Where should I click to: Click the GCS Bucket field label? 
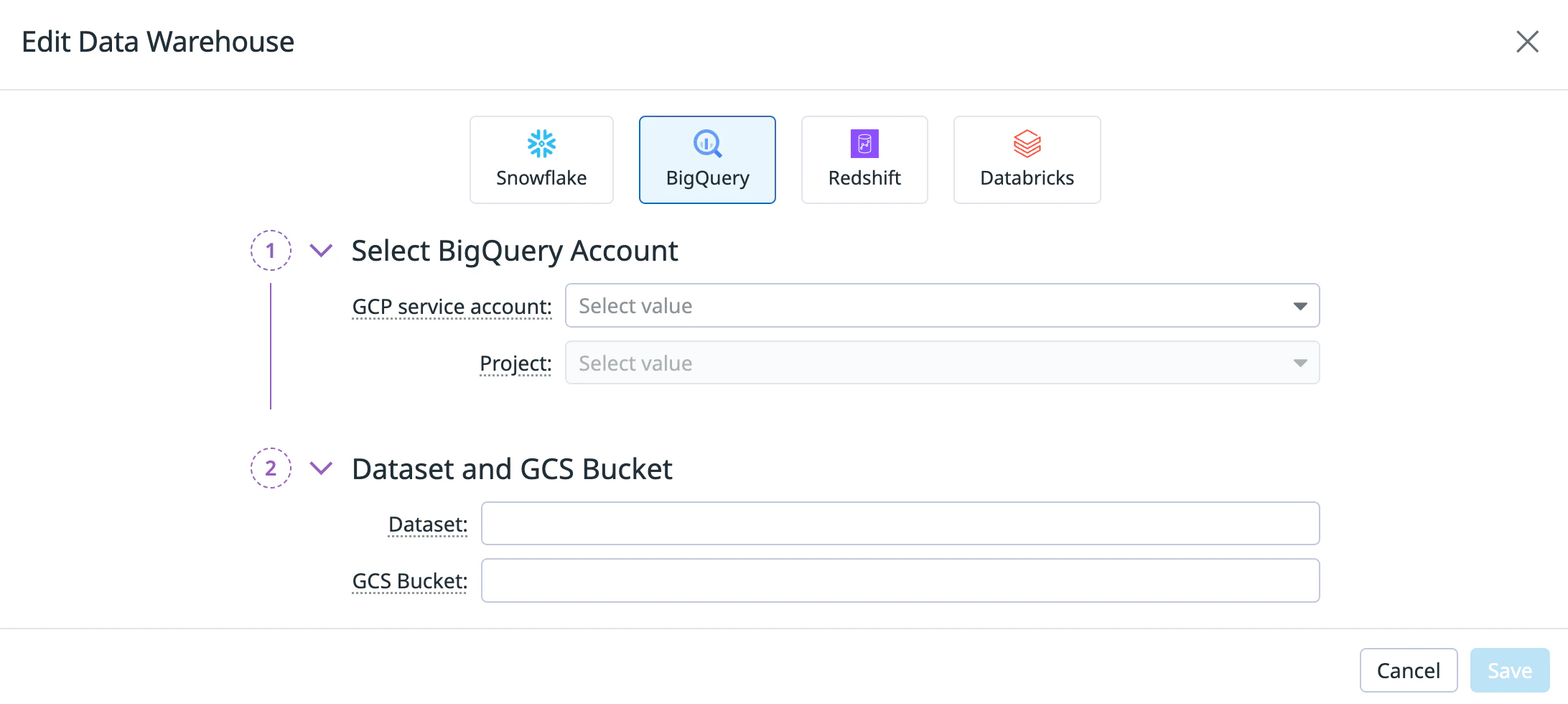(409, 581)
